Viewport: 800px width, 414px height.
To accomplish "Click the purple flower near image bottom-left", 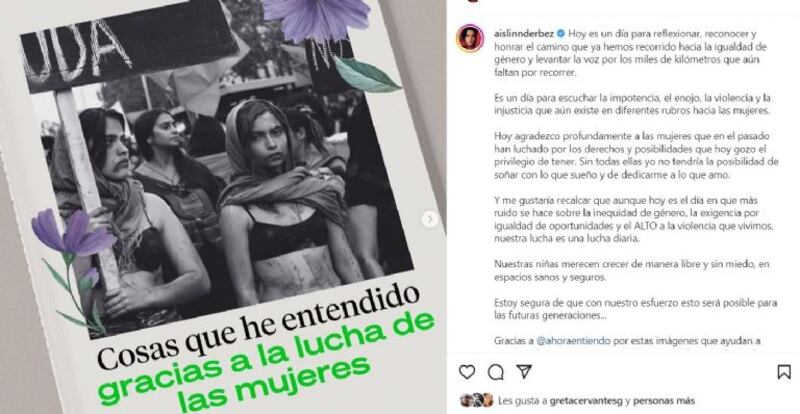I will coord(73,235).
